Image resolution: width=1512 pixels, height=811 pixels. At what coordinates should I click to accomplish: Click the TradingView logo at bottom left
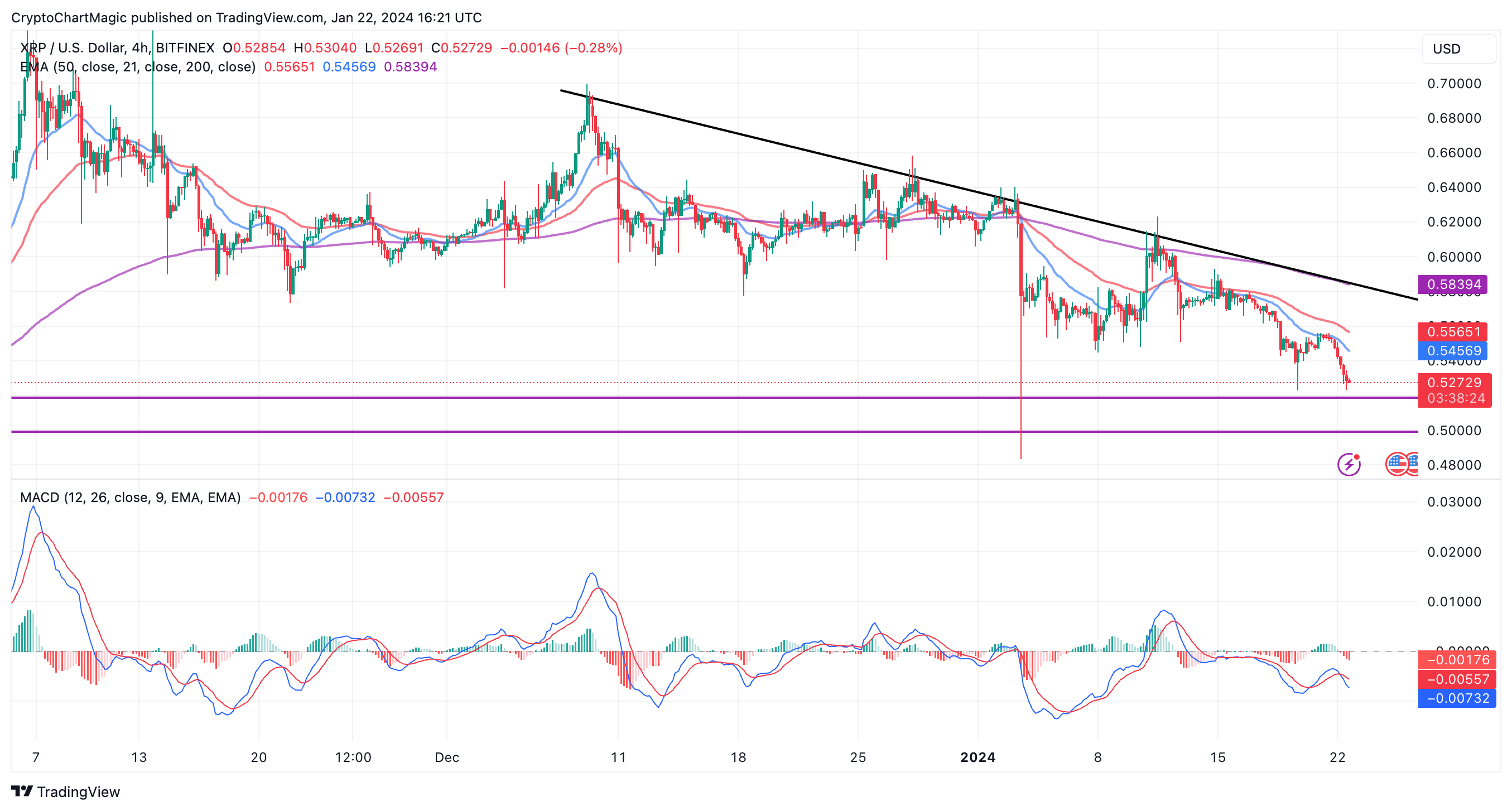[66, 791]
